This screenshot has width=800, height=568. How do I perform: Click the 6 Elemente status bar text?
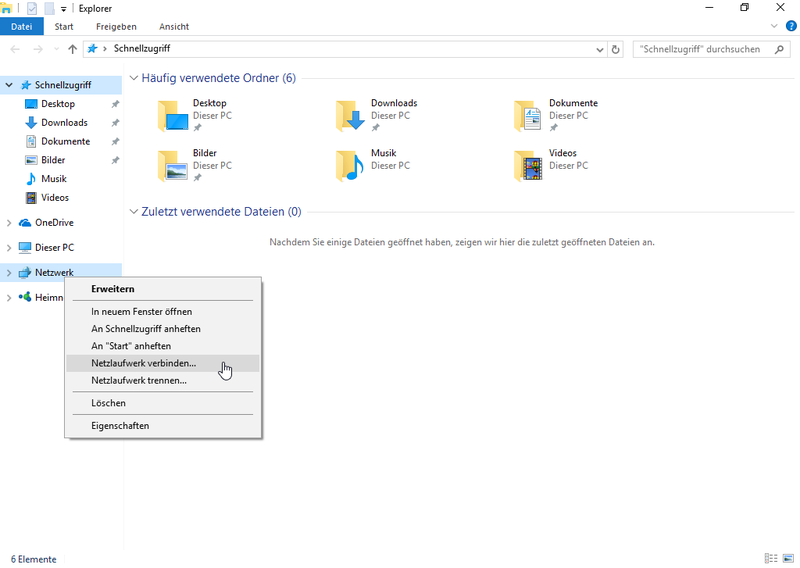34,559
